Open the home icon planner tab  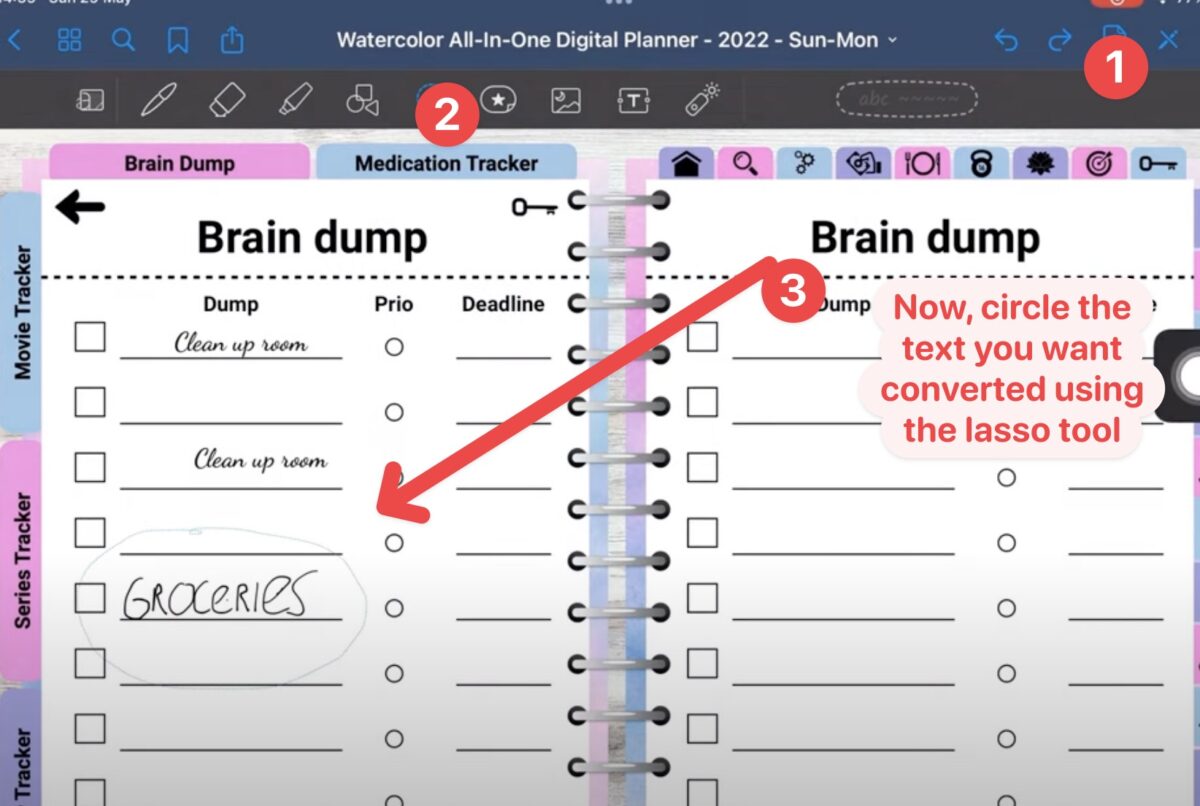coord(686,164)
